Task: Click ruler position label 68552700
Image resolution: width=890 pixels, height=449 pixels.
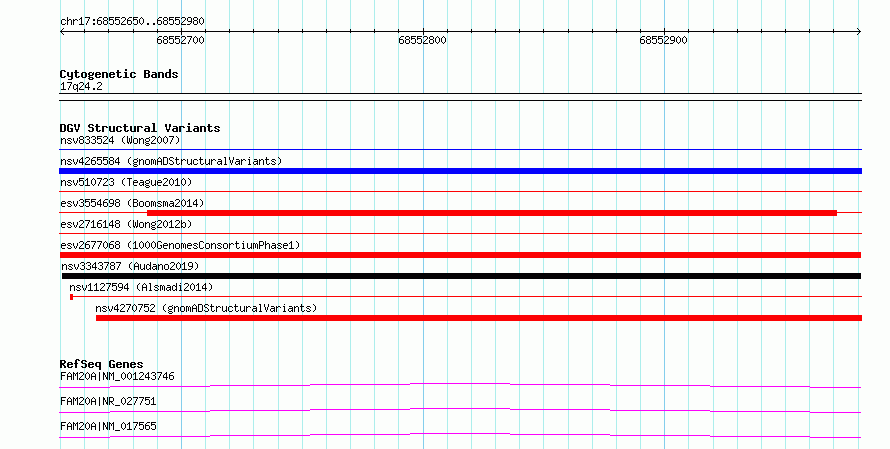Action: pos(180,40)
